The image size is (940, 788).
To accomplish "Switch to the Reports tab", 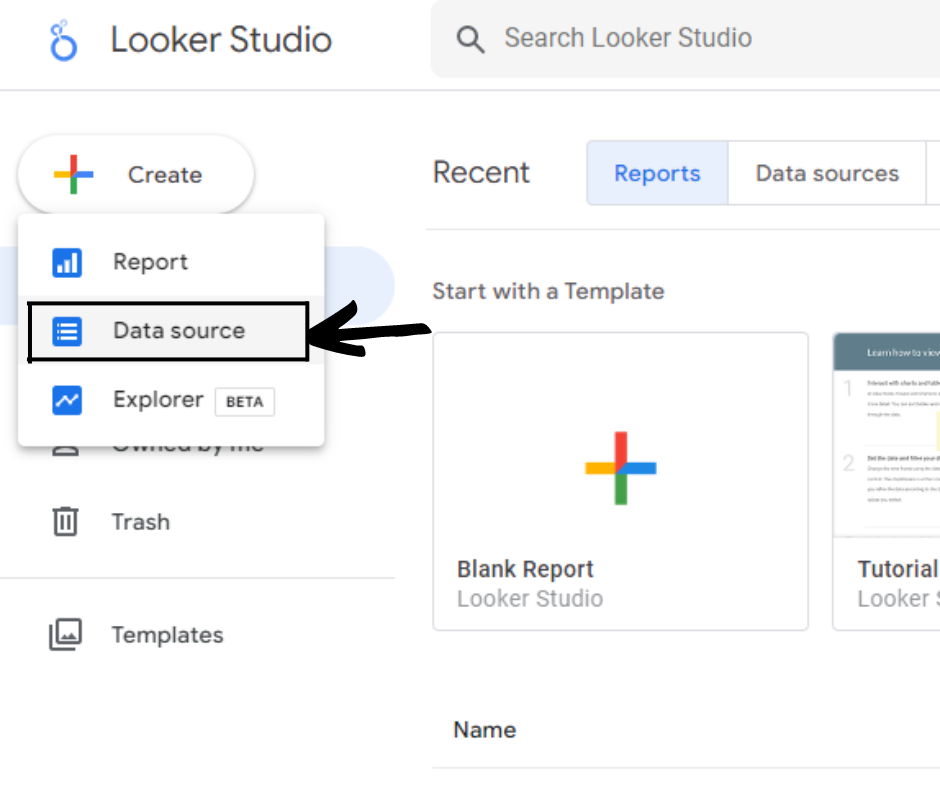I will (x=657, y=173).
